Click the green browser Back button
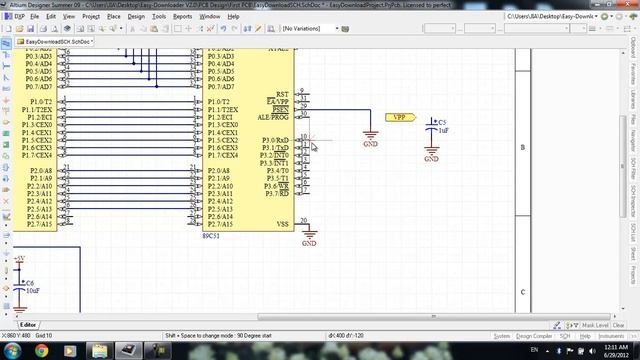Image resolution: width=640 pixels, height=360 pixels. click(604, 16)
